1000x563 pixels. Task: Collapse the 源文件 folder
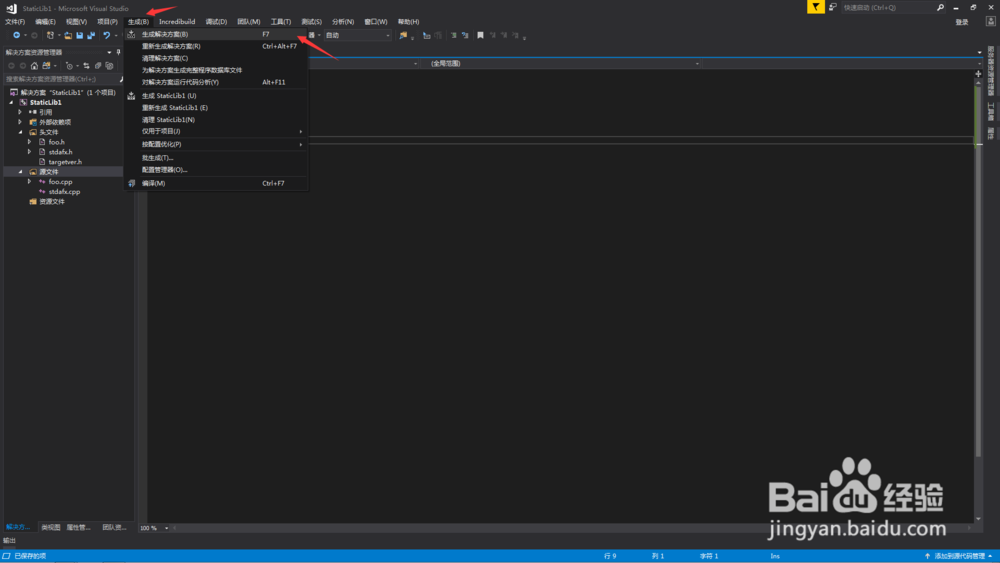point(20,172)
